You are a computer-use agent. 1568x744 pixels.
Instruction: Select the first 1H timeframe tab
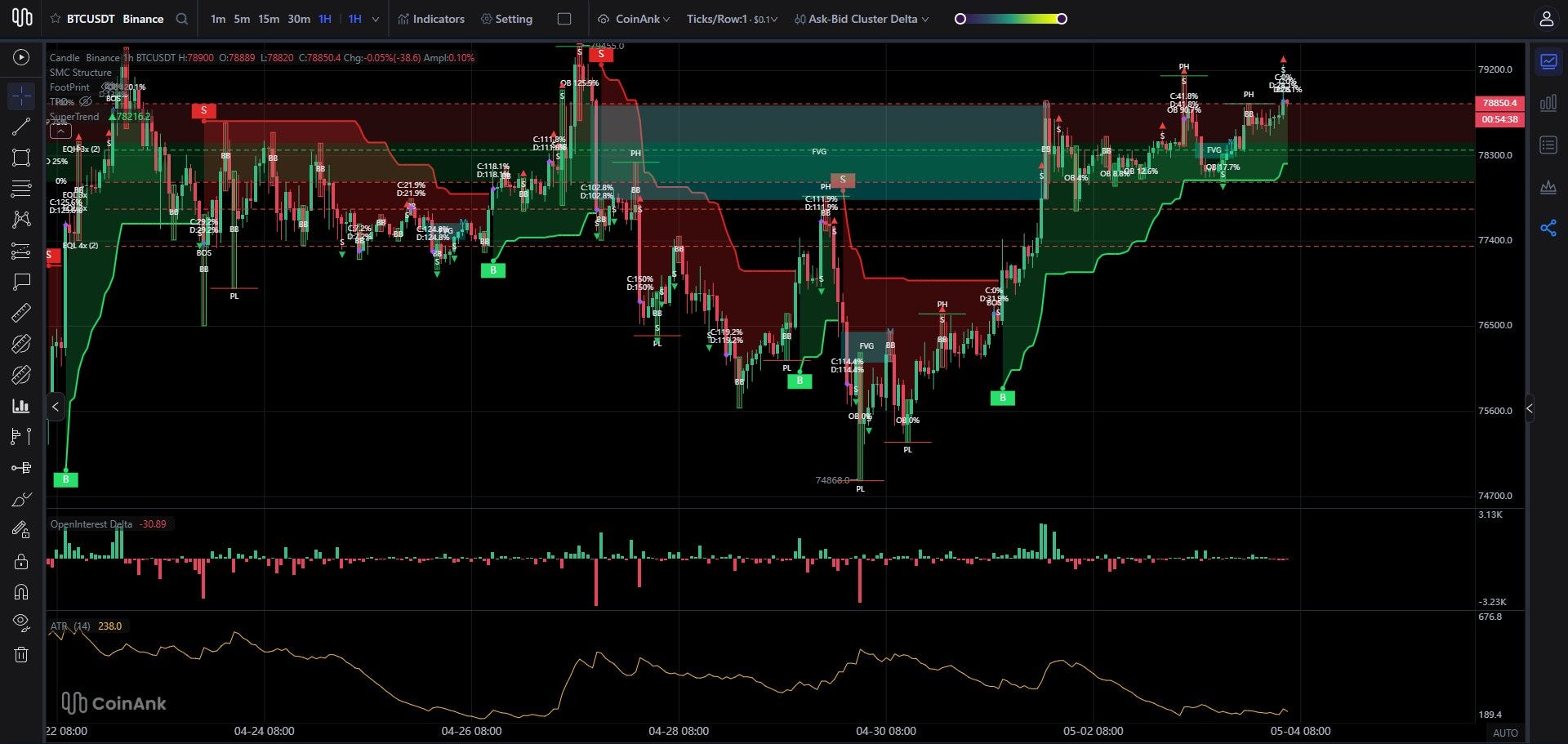[325, 19]
